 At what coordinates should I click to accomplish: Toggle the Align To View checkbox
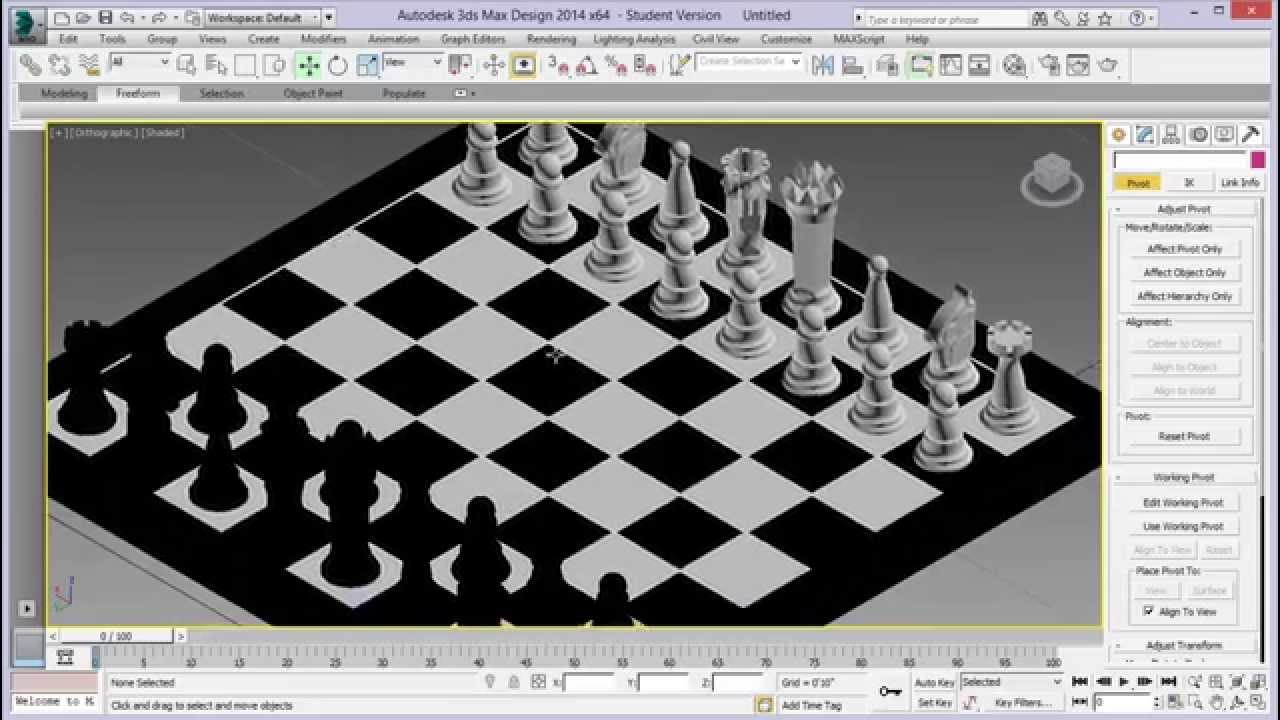[x=1148, y=611]
